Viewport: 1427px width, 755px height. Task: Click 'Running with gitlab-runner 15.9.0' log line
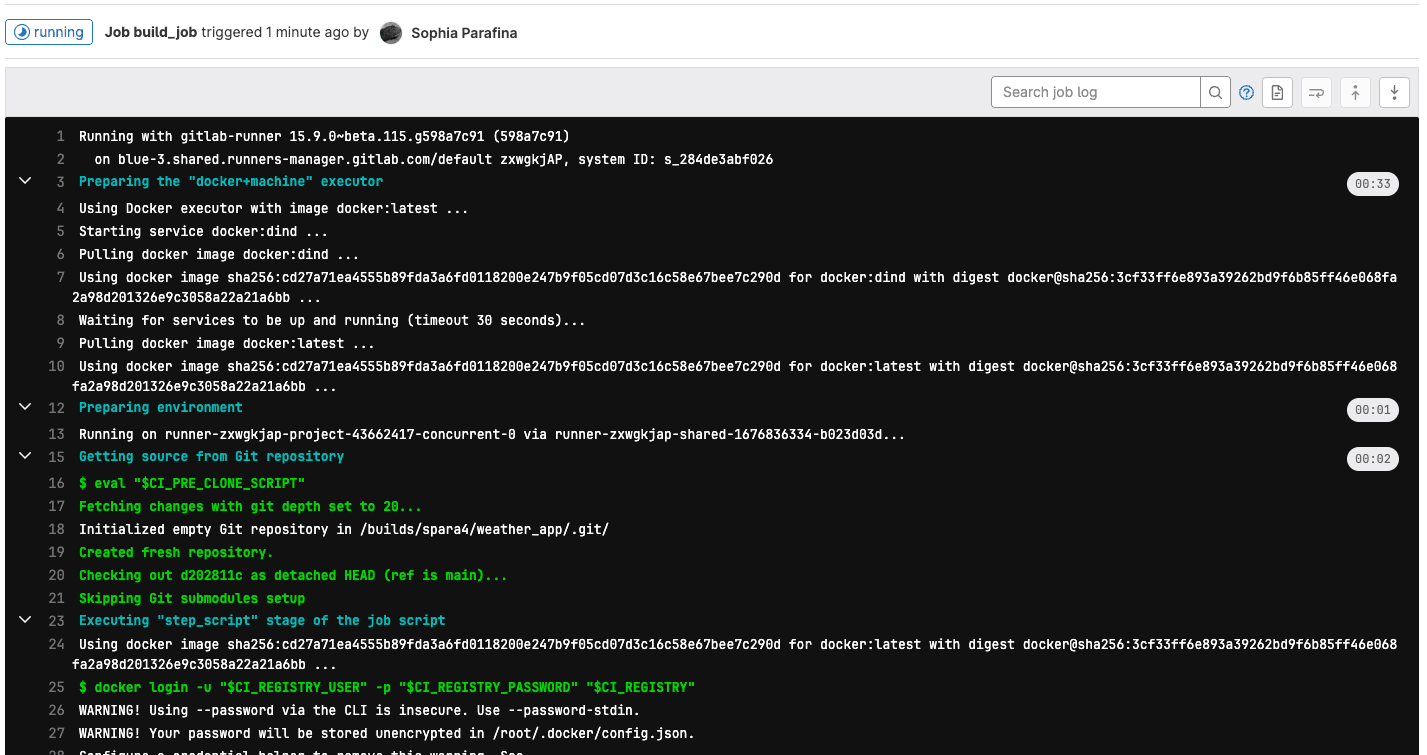click(324, 137)
